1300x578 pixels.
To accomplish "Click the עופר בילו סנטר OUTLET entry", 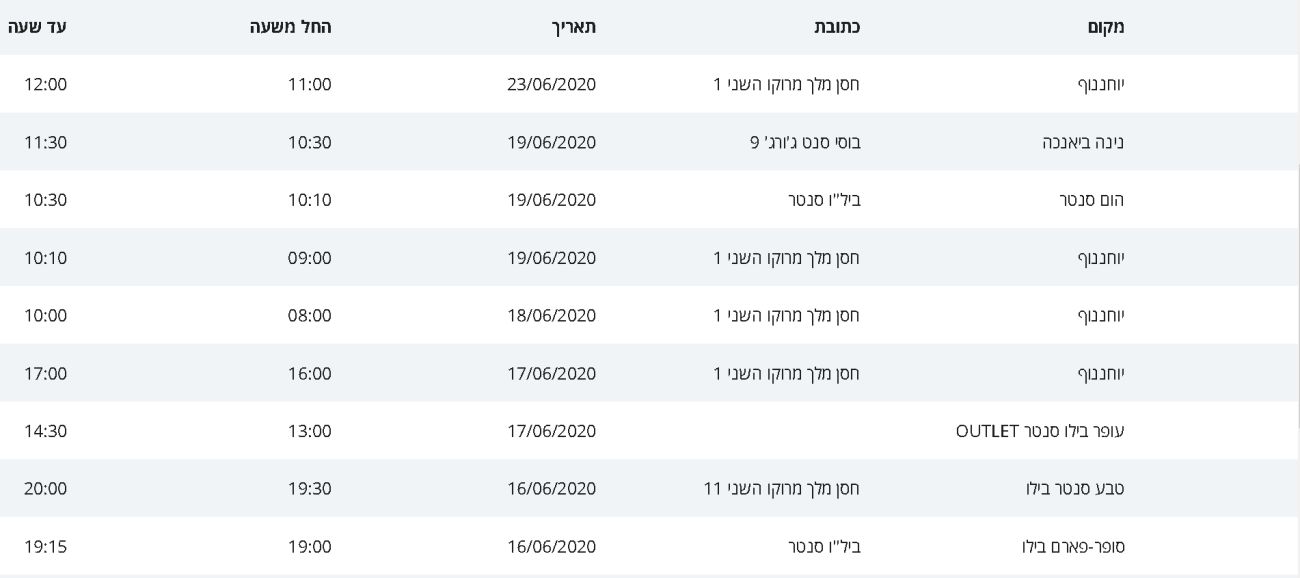I will click(x=1040, y=432).
